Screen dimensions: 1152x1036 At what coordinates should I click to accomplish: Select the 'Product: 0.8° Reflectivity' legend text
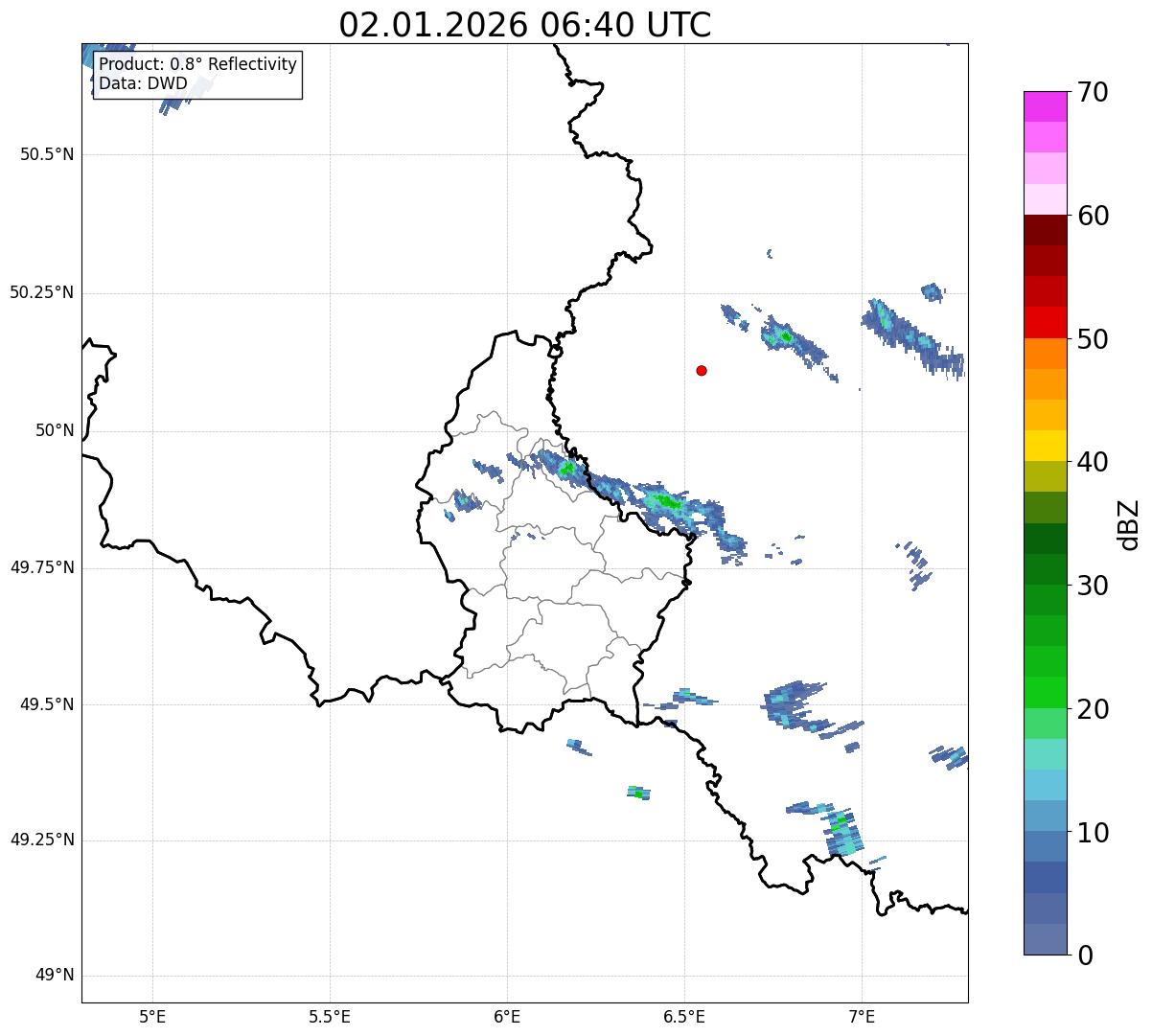pyautogui.click(x=198, y=64)
